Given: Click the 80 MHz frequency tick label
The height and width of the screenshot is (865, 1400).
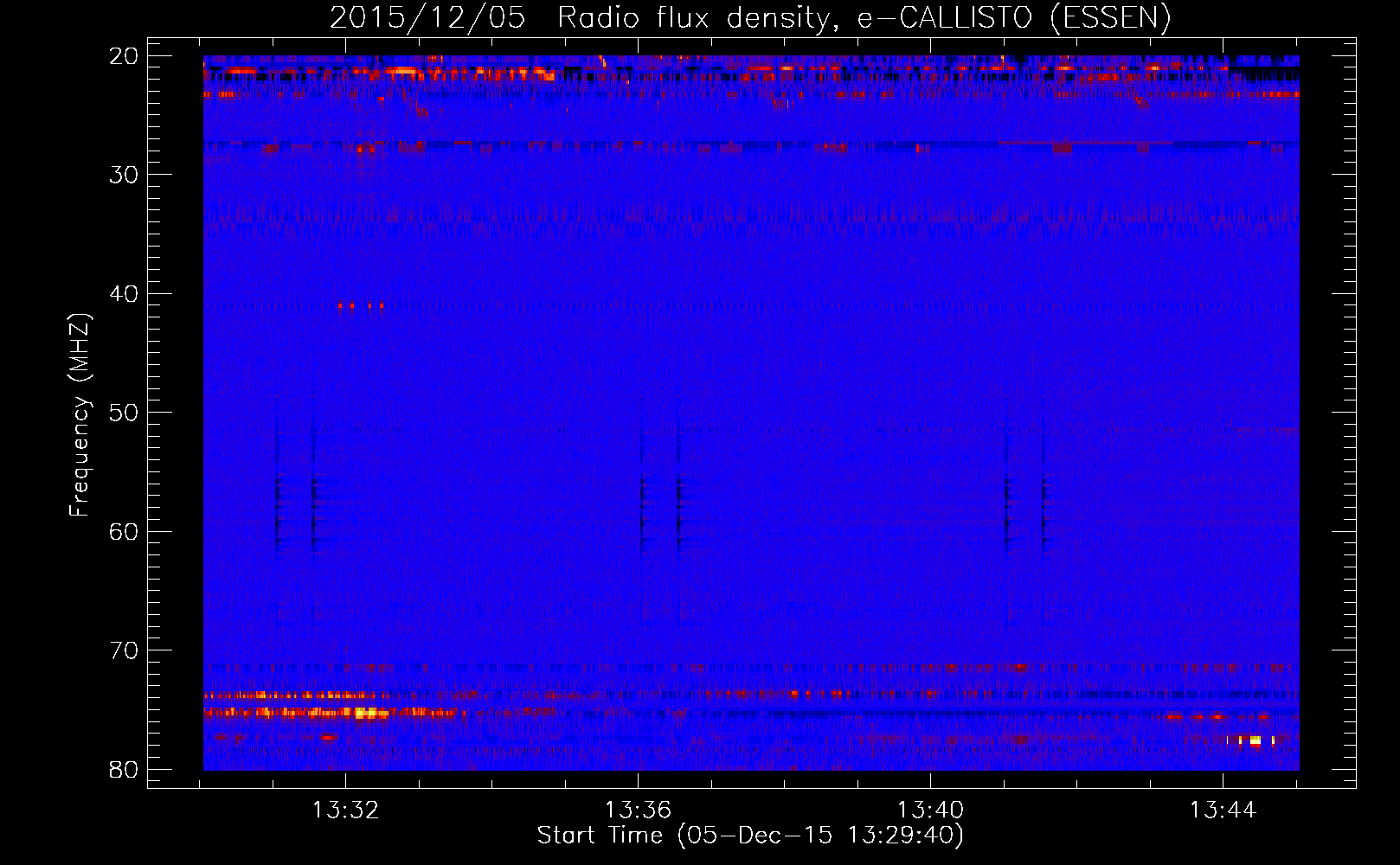Looking at the screenshot, I should [125, 769].
